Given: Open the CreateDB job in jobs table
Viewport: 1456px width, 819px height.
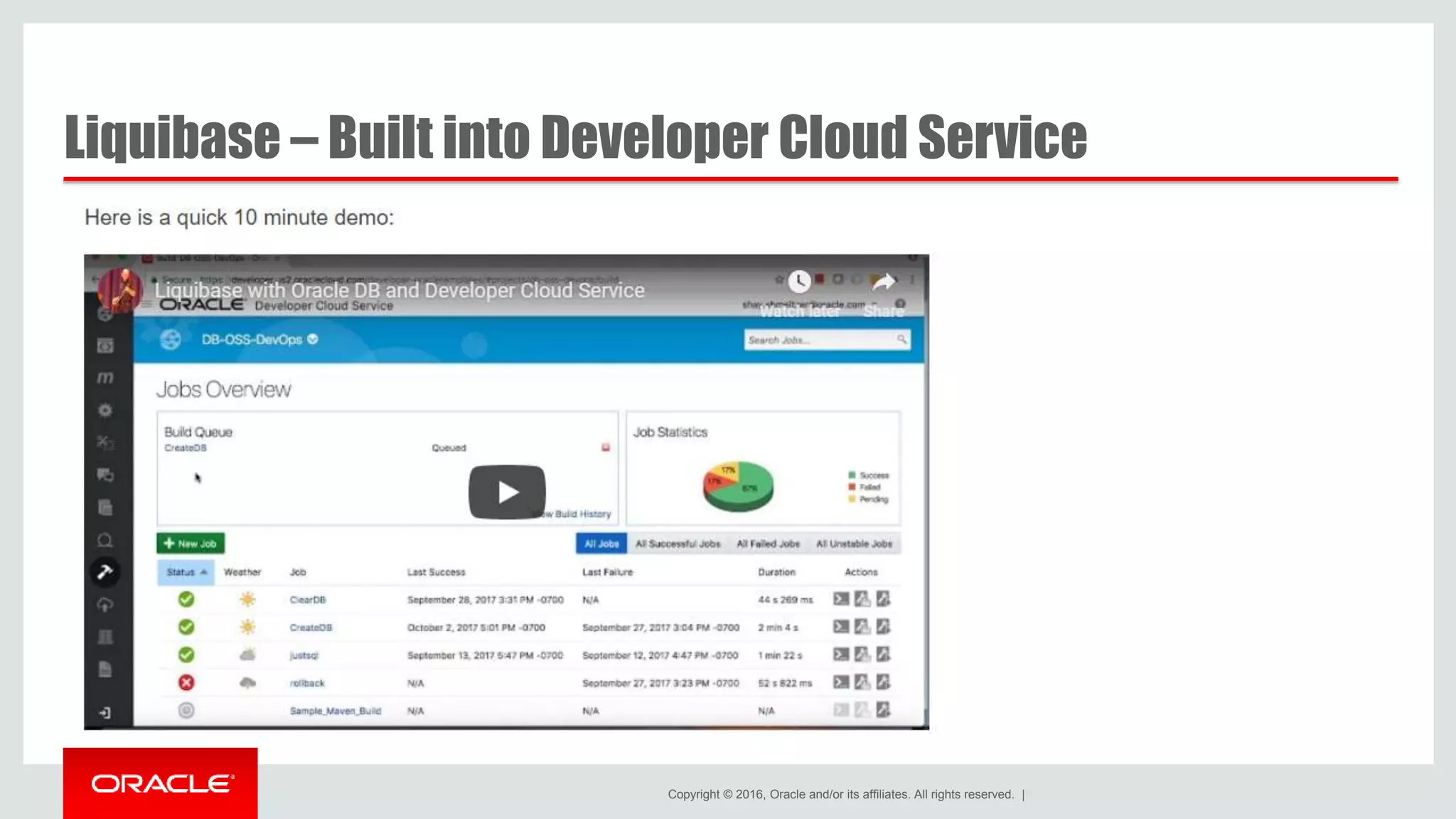Looking at the screenshot, I should point(311,627).
